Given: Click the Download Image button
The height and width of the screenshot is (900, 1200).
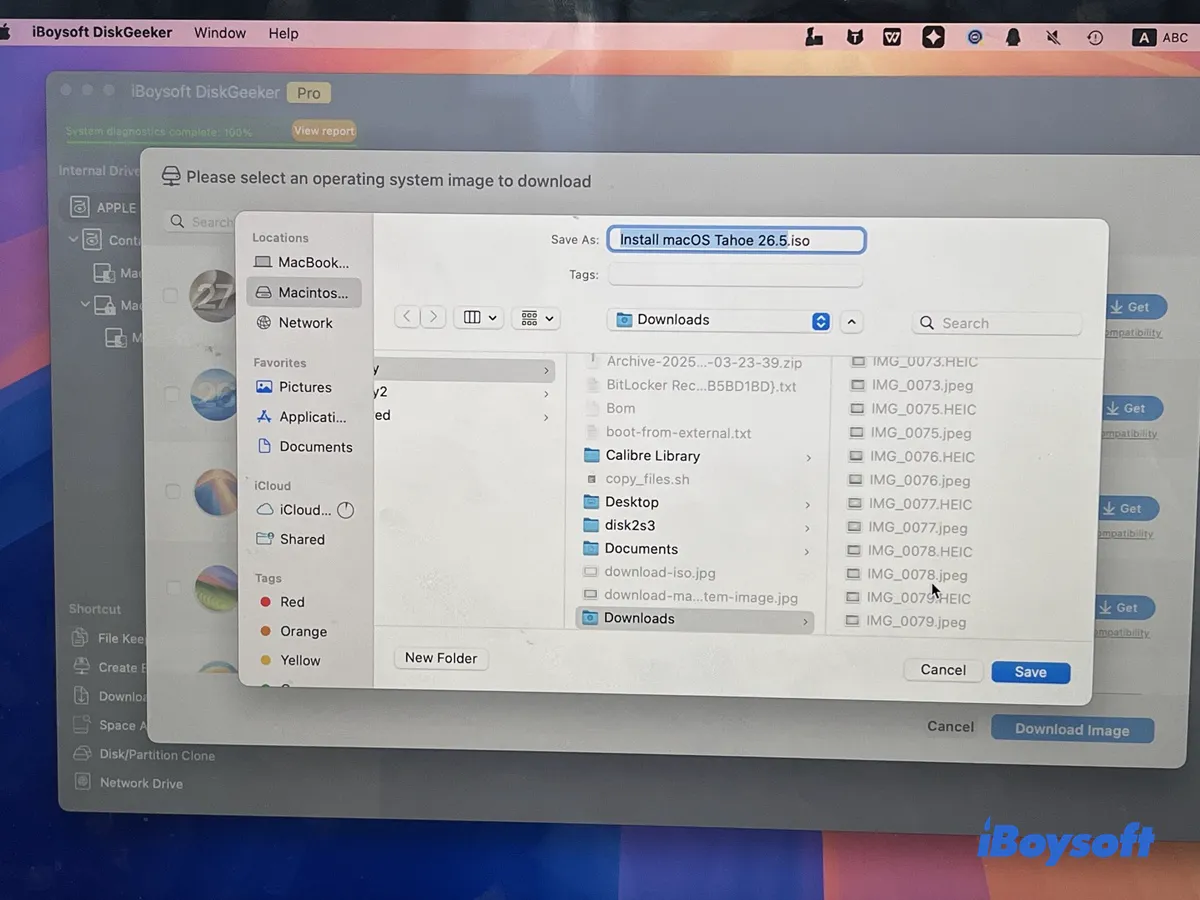Looking at the screenshot, I should (1072, 729).
